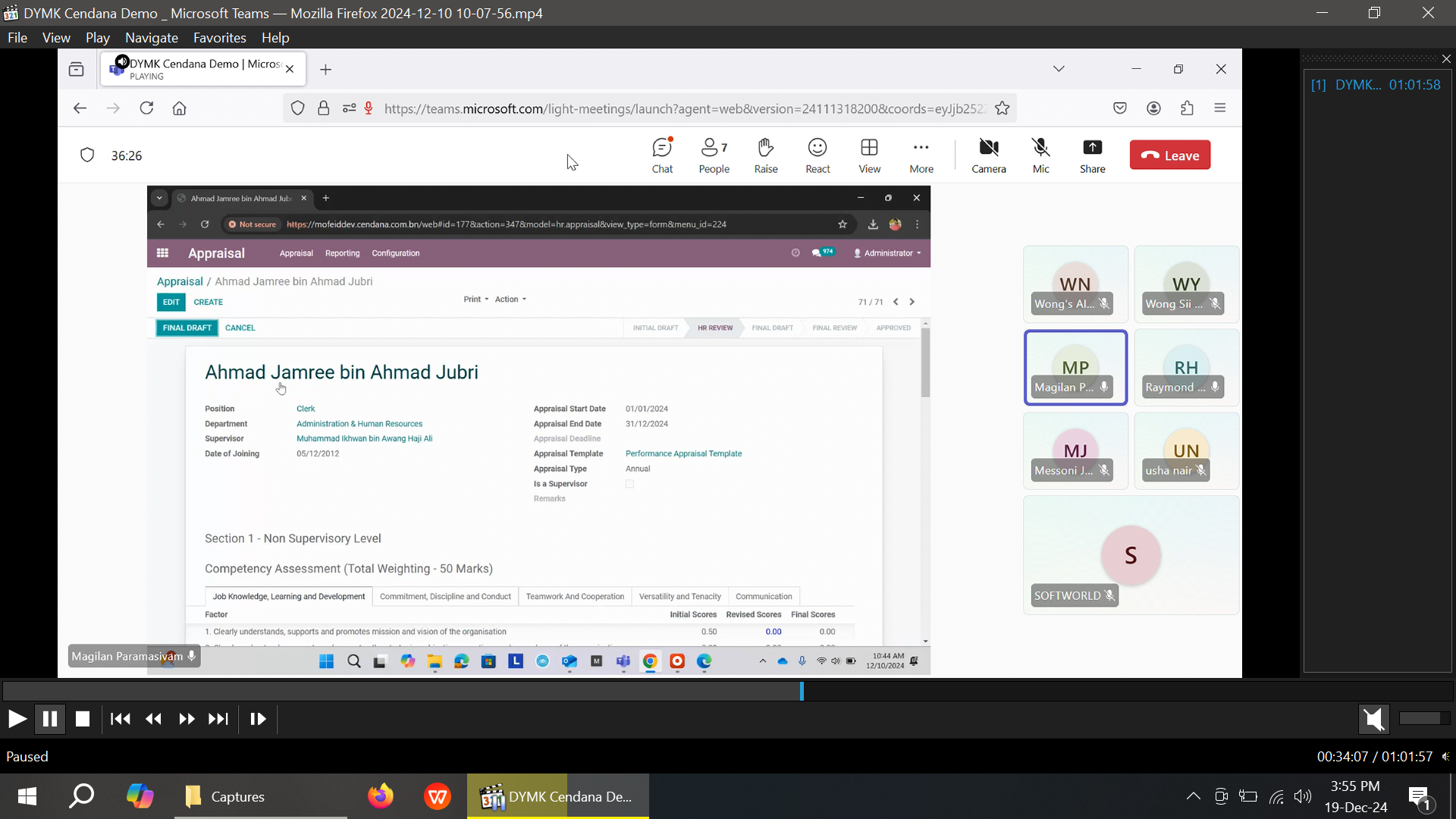
Task: Open the Teams Chat panel
Action: click(x=662, y=155)
